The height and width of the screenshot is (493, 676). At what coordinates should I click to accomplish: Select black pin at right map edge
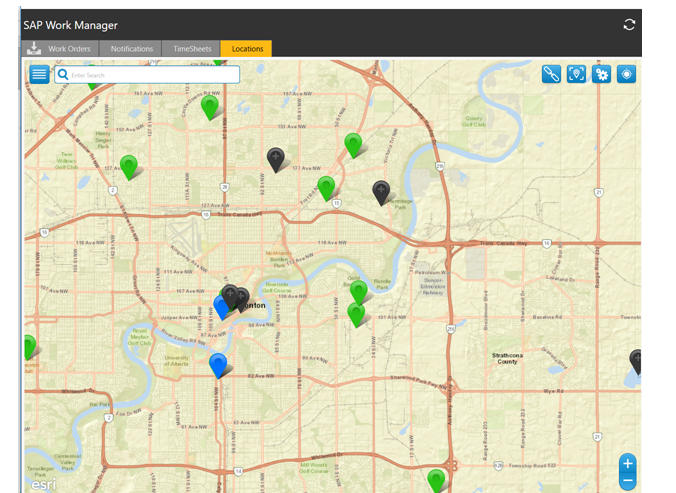[x=635, y=361]
